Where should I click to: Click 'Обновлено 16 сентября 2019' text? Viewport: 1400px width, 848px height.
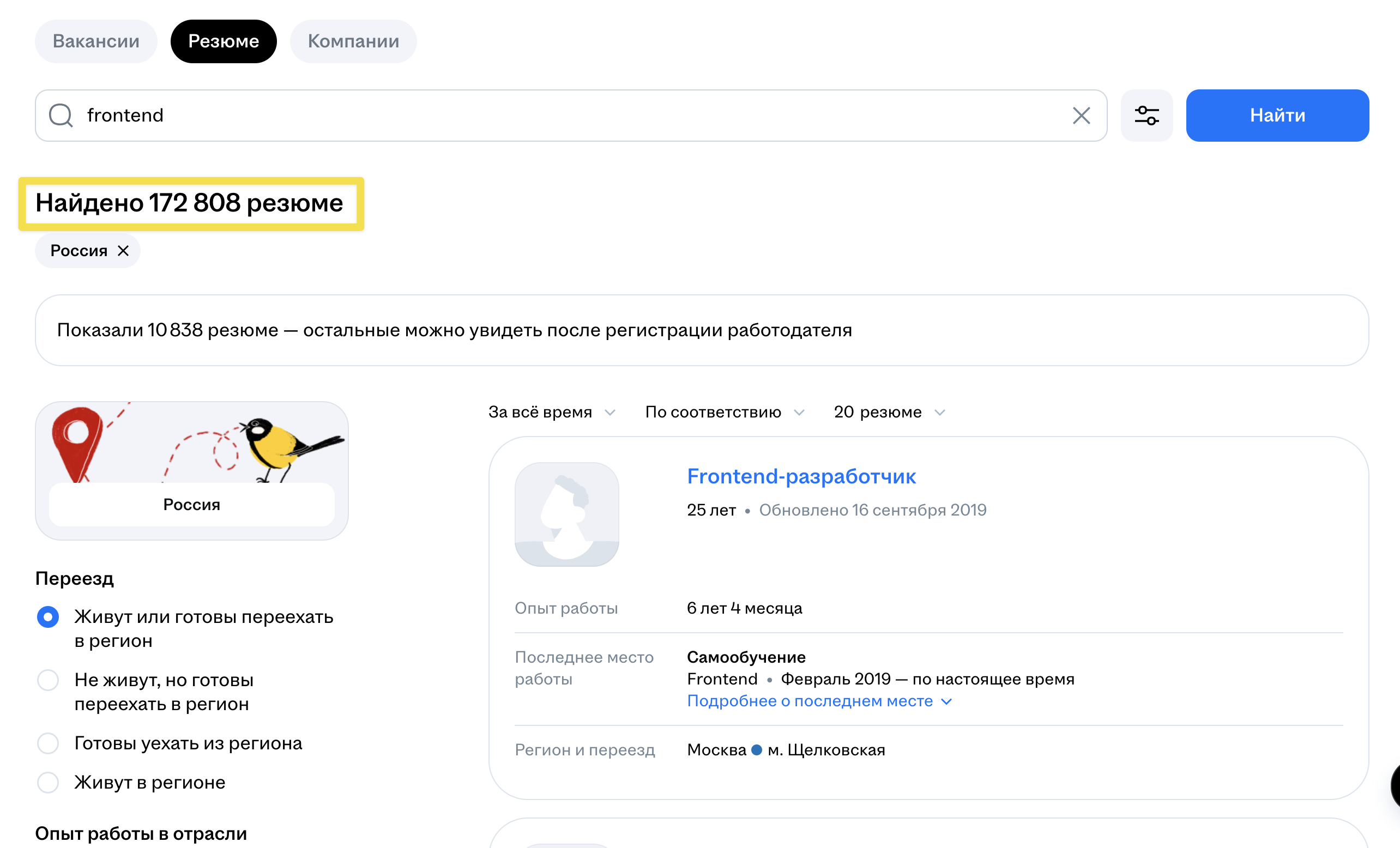(873, 510)
